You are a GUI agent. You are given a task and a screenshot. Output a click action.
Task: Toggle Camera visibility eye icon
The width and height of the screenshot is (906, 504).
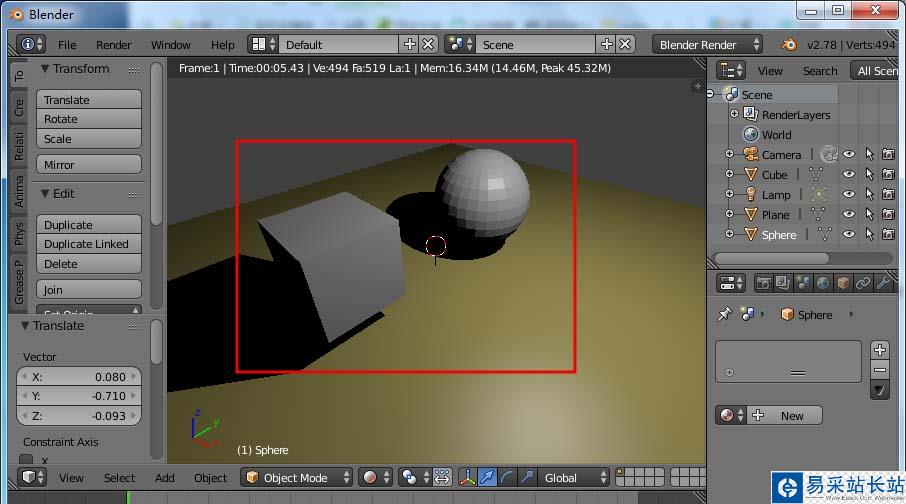(848, 154)
